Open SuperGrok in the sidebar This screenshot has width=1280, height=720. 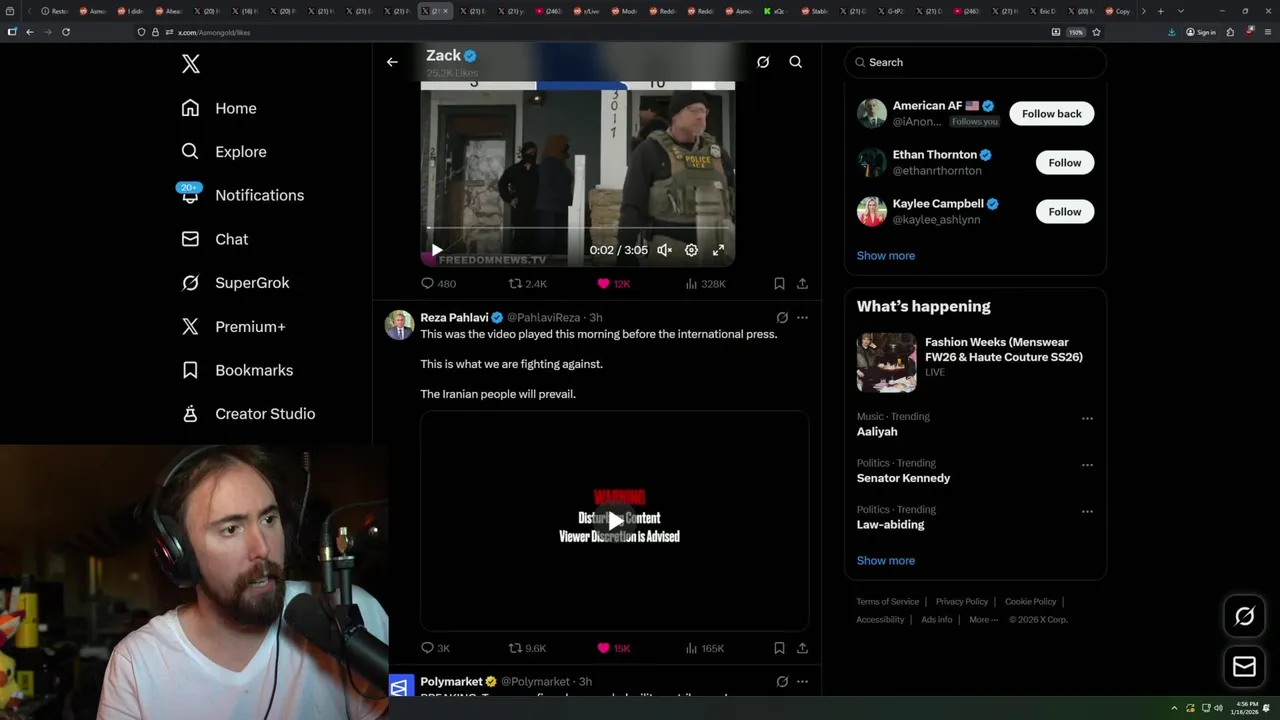pos(235,283)
